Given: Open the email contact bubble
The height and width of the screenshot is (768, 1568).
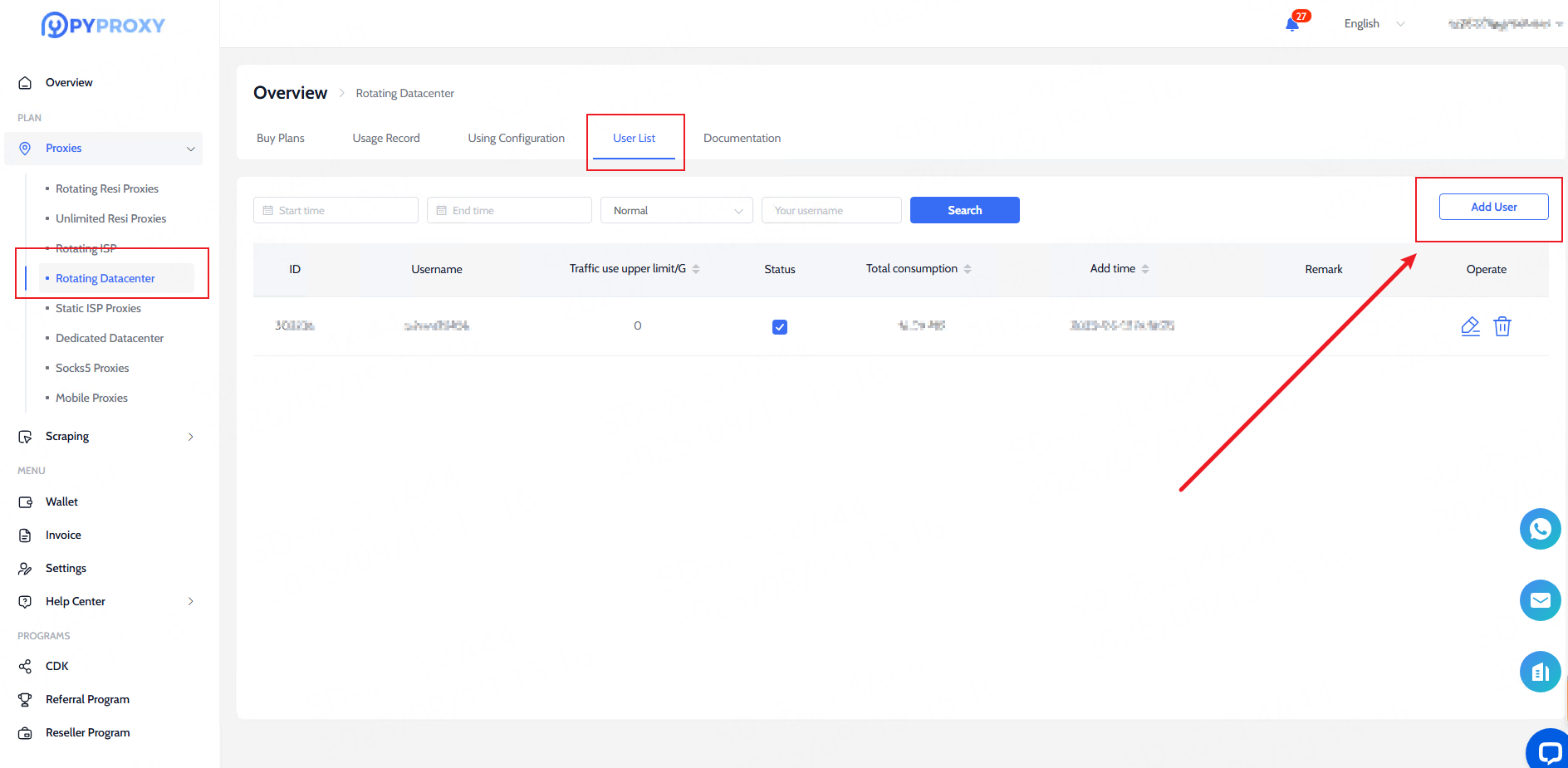Looking at the screenshot, I should coord(1540,600).
